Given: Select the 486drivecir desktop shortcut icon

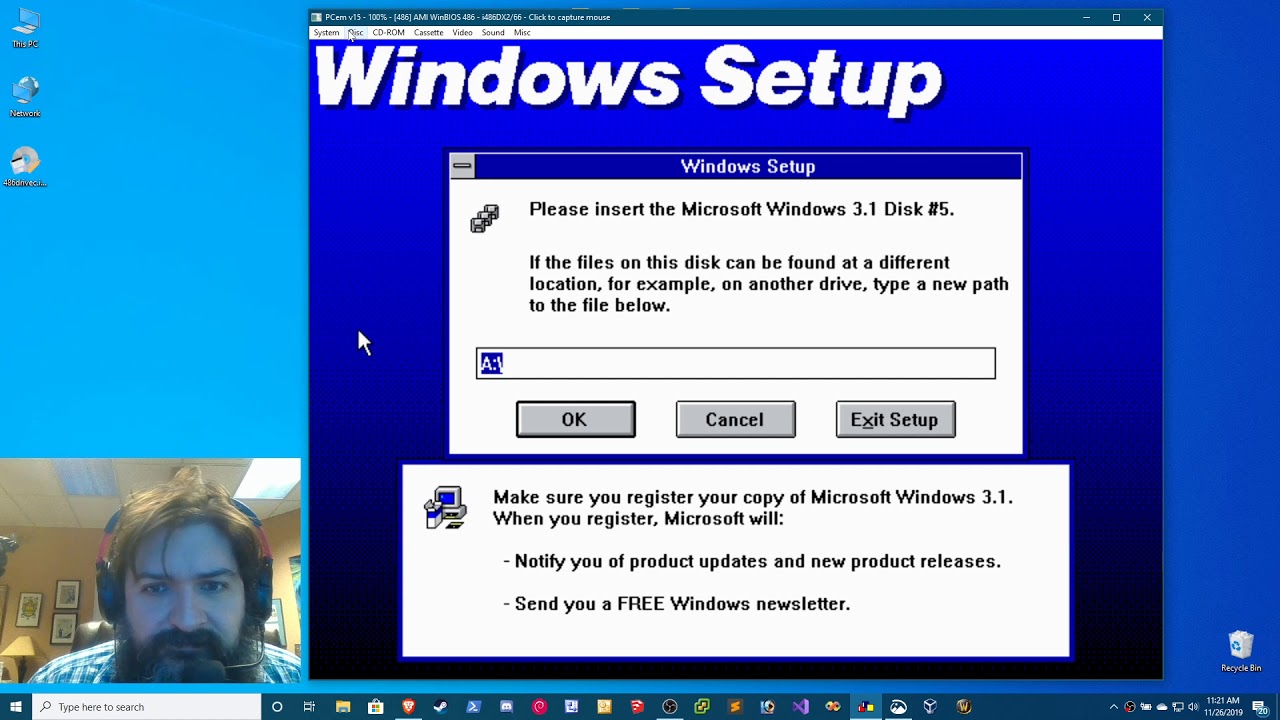Looking at the screenshot, I should [25, 168].
